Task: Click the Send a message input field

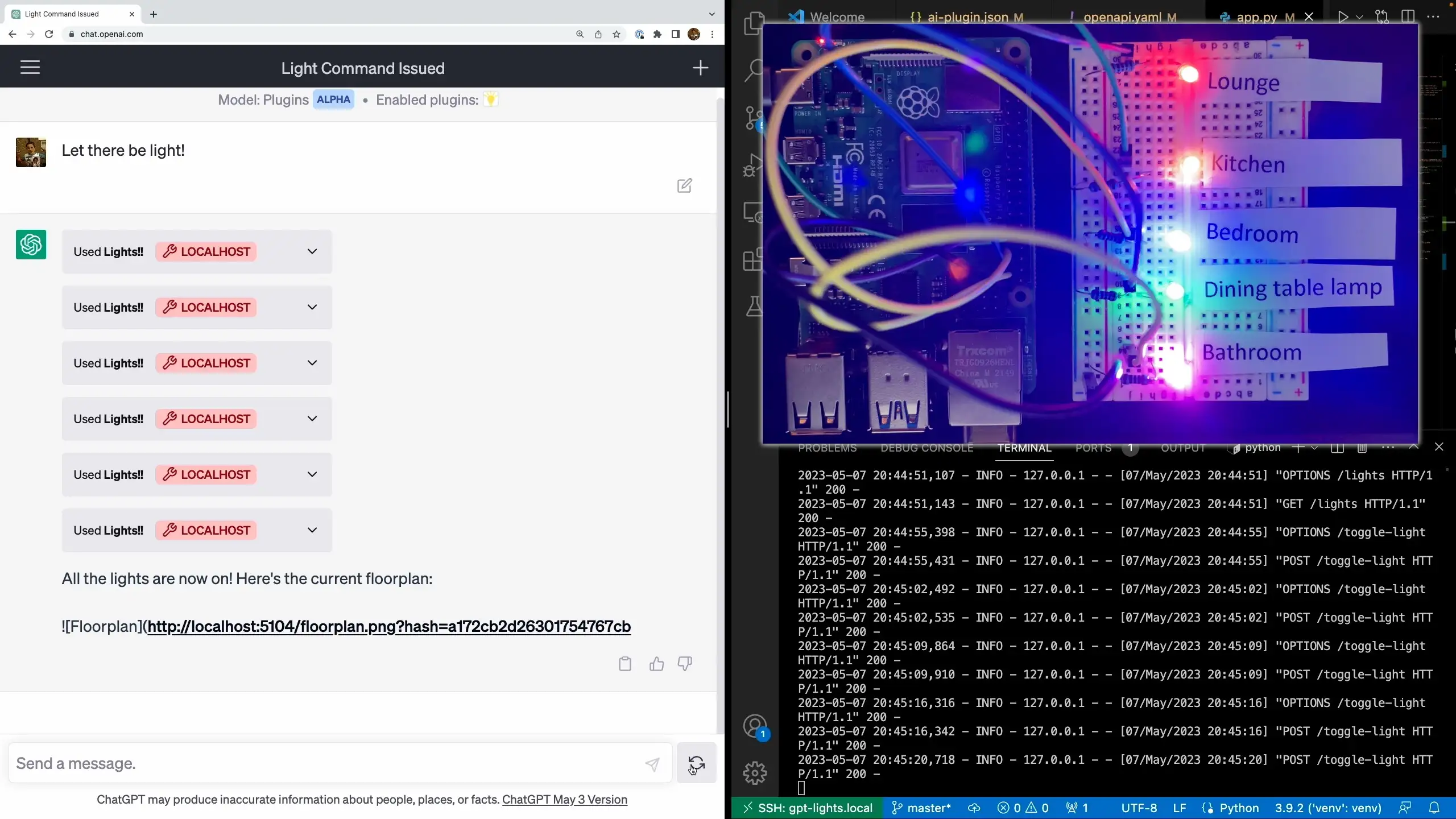Action: (x=324, y=763)
